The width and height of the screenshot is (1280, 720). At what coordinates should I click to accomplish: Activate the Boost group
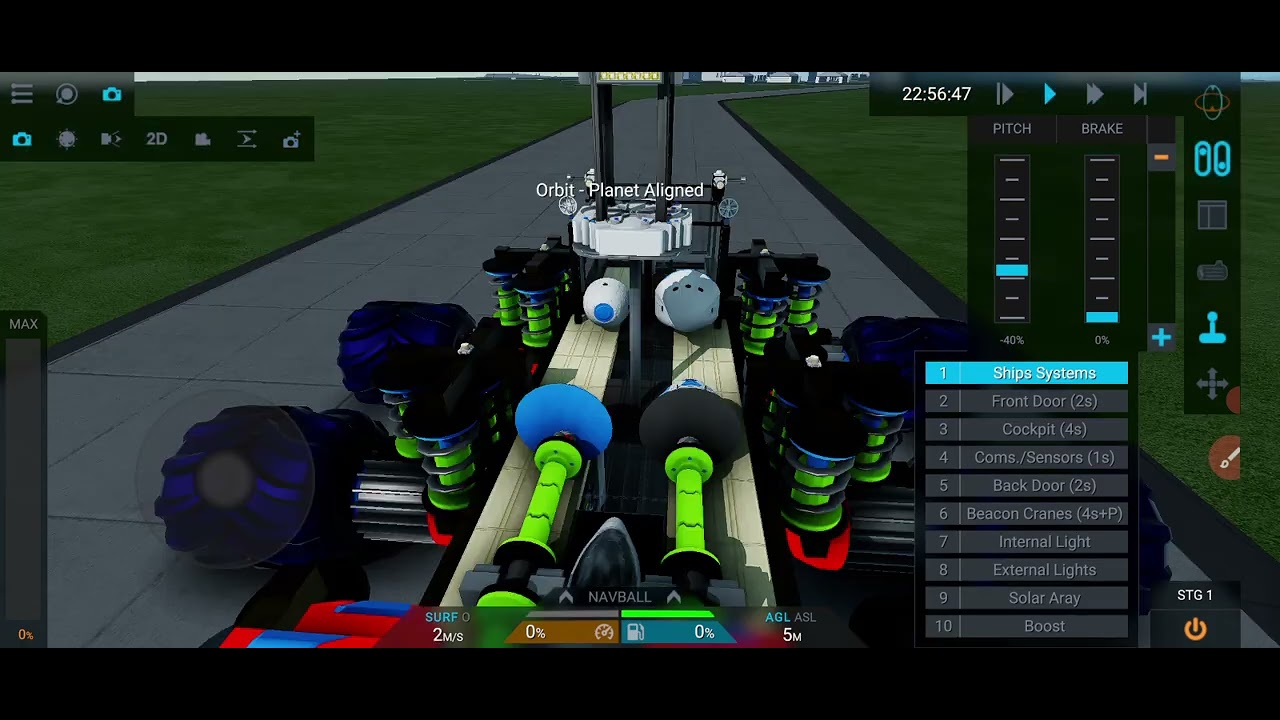[x=1027, y=626]
